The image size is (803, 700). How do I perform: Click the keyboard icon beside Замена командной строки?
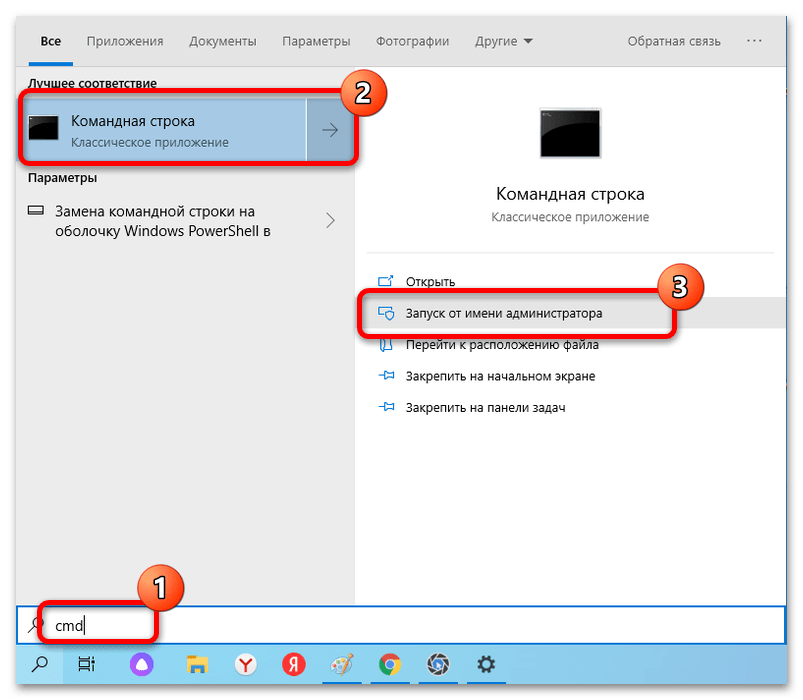pyautogui.click(x=36, y=210)
